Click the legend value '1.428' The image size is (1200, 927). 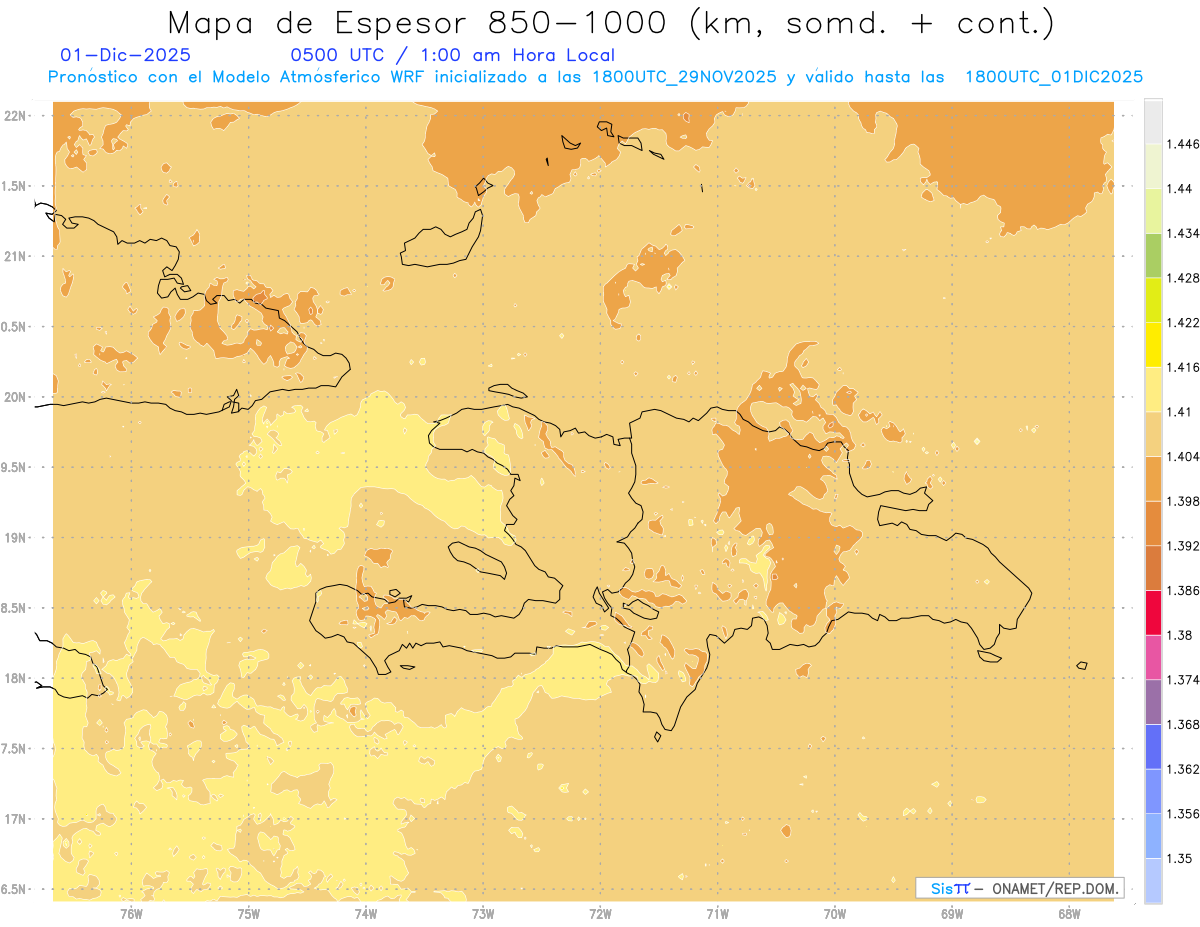point(1183,278)
